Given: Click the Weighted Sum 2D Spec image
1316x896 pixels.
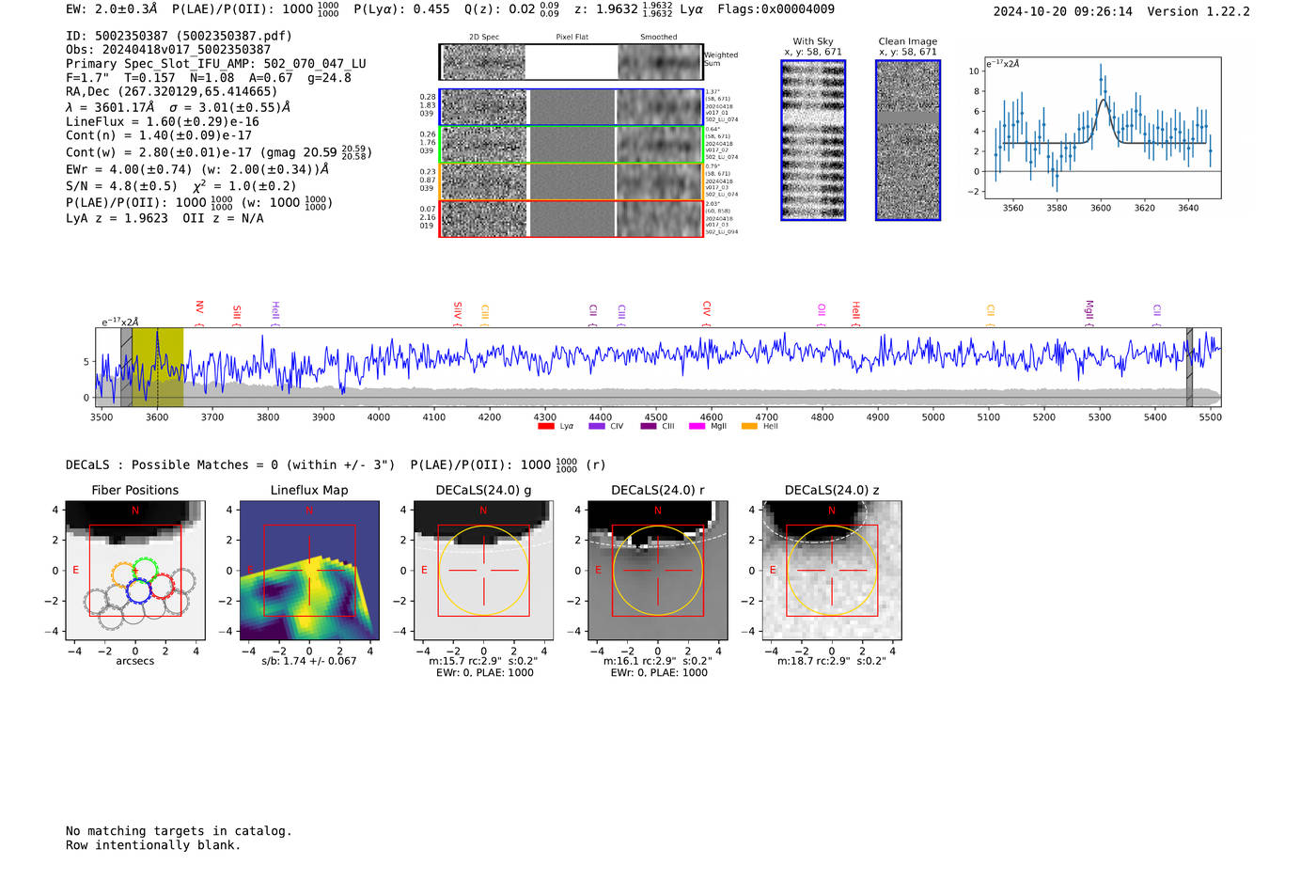Looking at the screenshot, I should [x=484, y=62].
